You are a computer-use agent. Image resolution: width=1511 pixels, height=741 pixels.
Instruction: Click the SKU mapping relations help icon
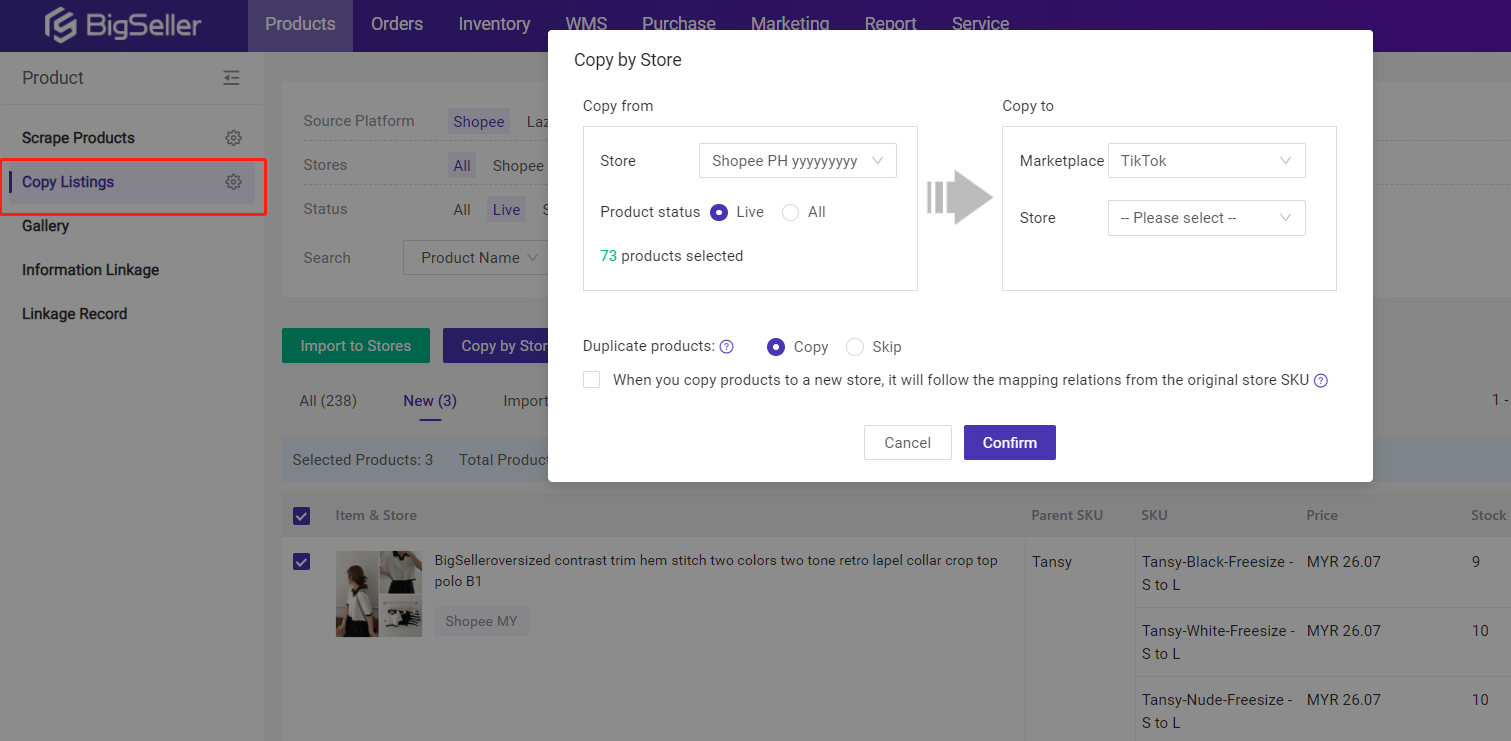(1321, 380)
